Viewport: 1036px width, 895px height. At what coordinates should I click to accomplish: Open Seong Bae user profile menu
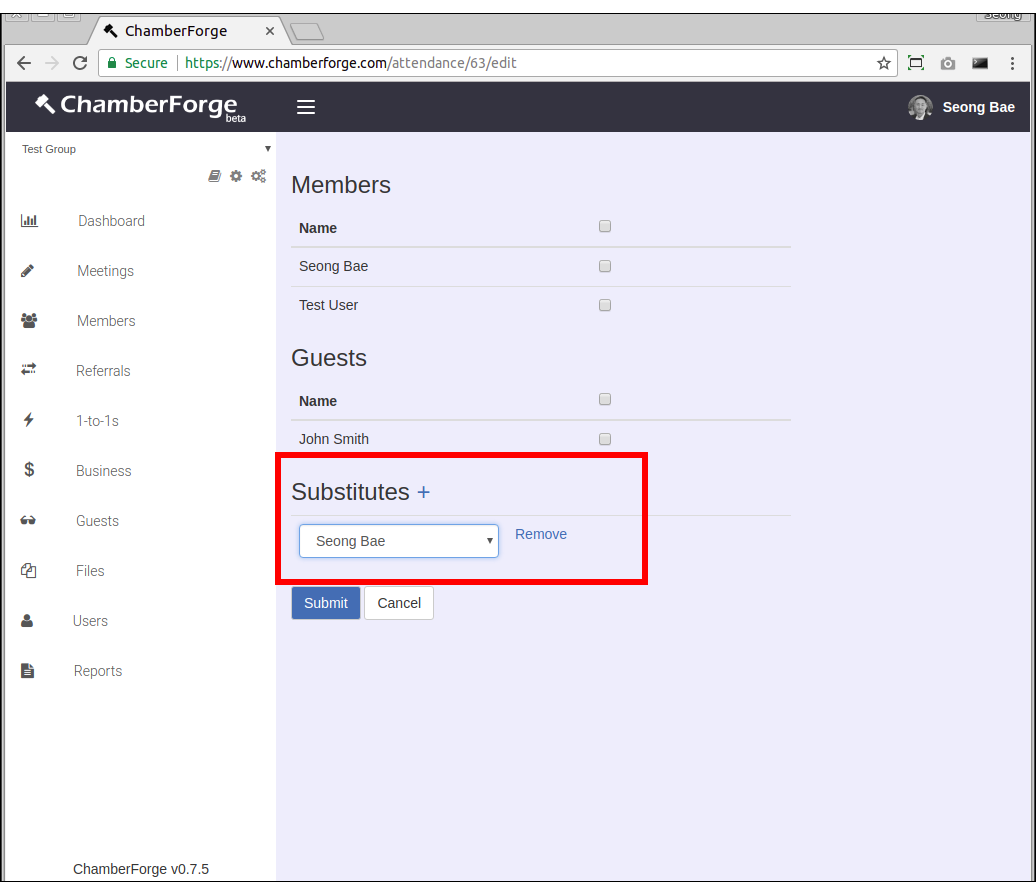pos(961,107)
